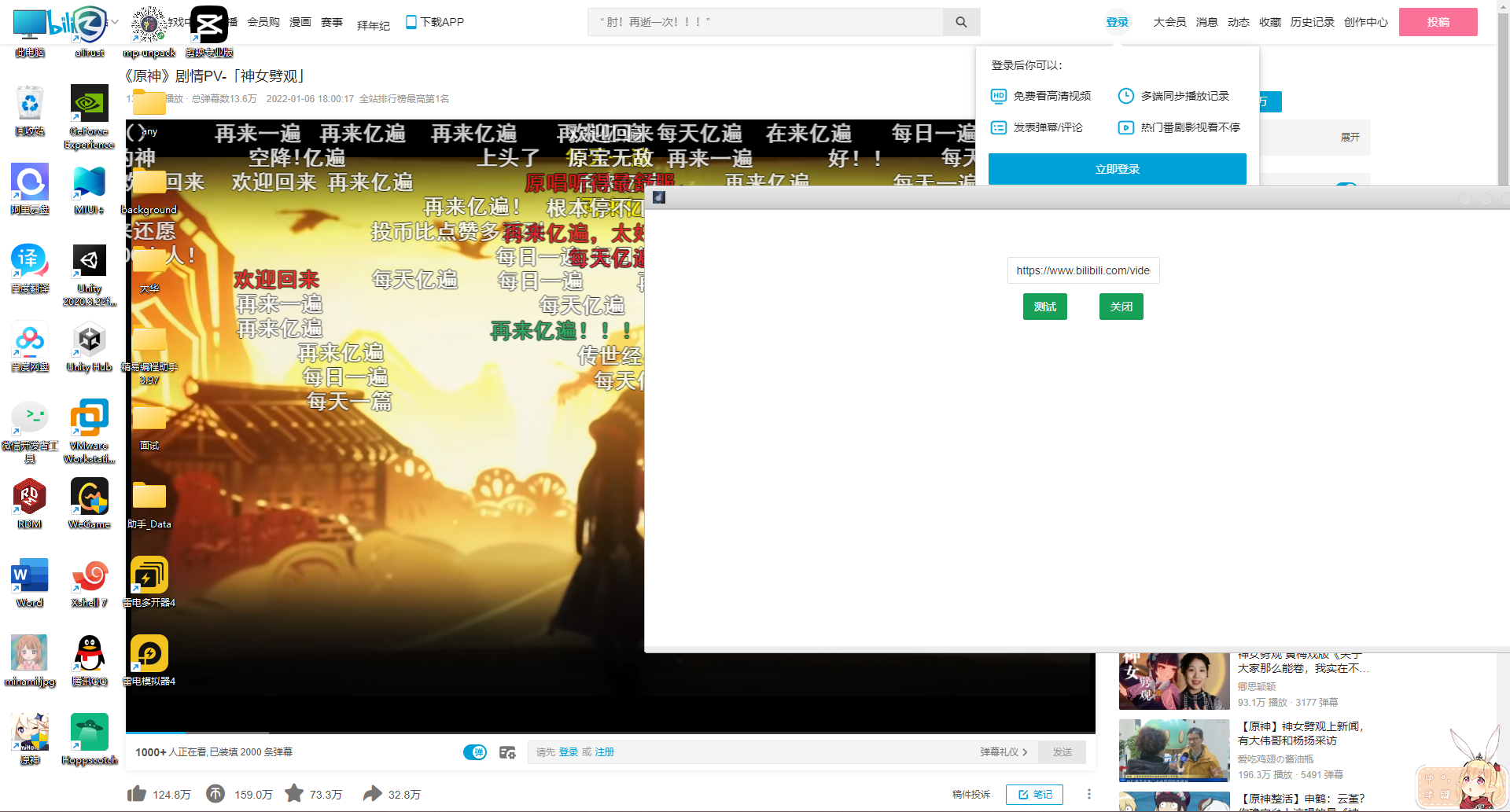The height and width of the screenshot is (812, 1510).
Task: Expand the arrow beside the bilibili logo
Action: click(x=115, y=22)
